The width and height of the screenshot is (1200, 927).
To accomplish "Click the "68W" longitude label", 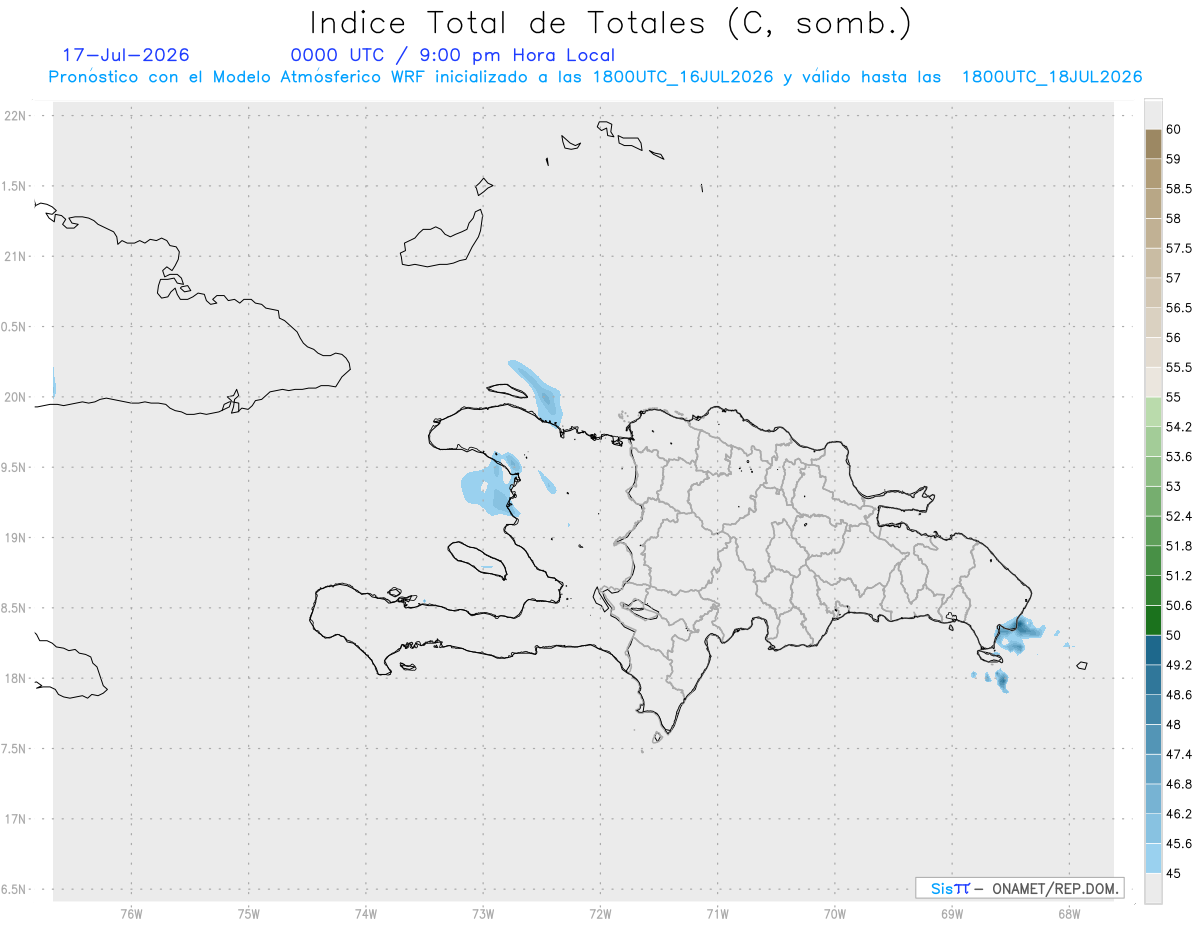I will coord(1068,913).
